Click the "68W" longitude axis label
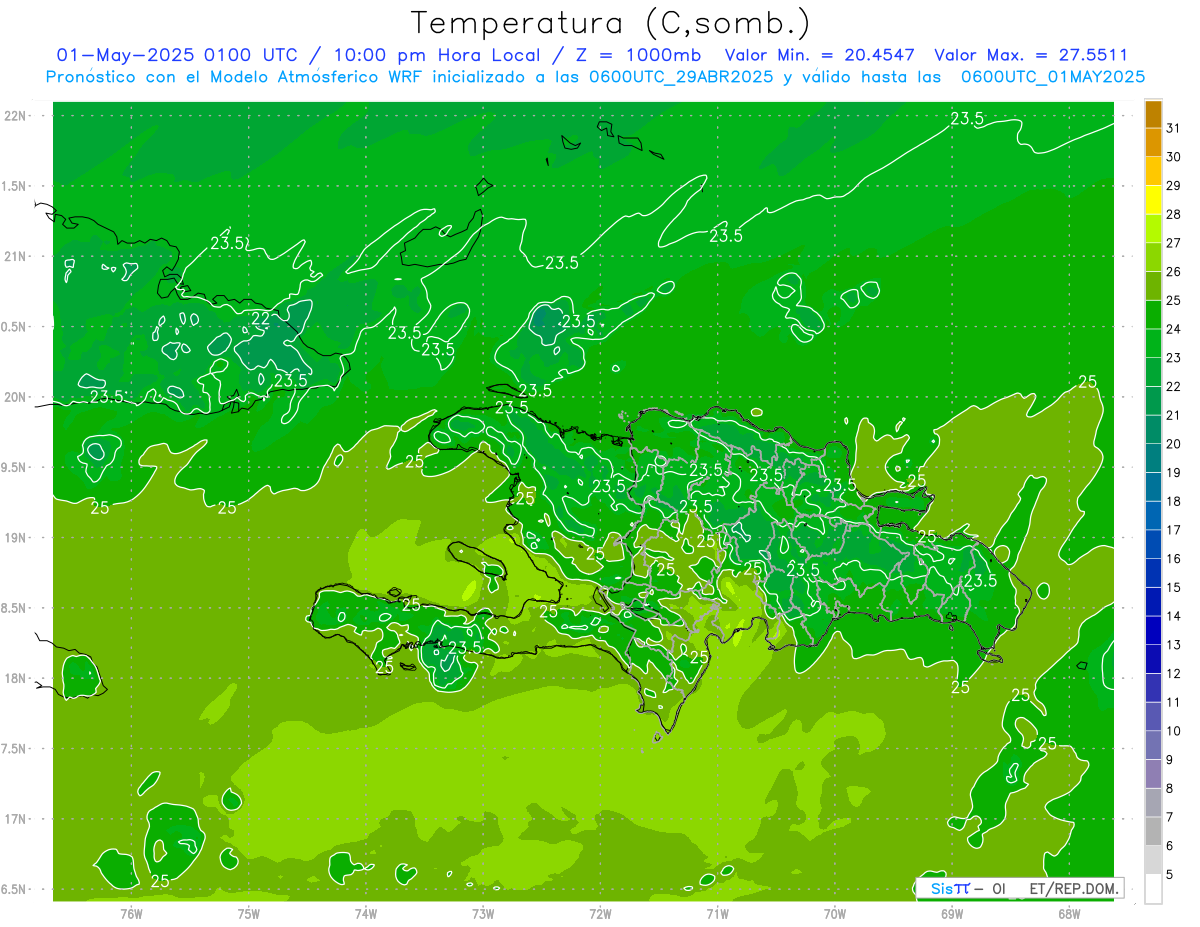 coord(1068,913)
